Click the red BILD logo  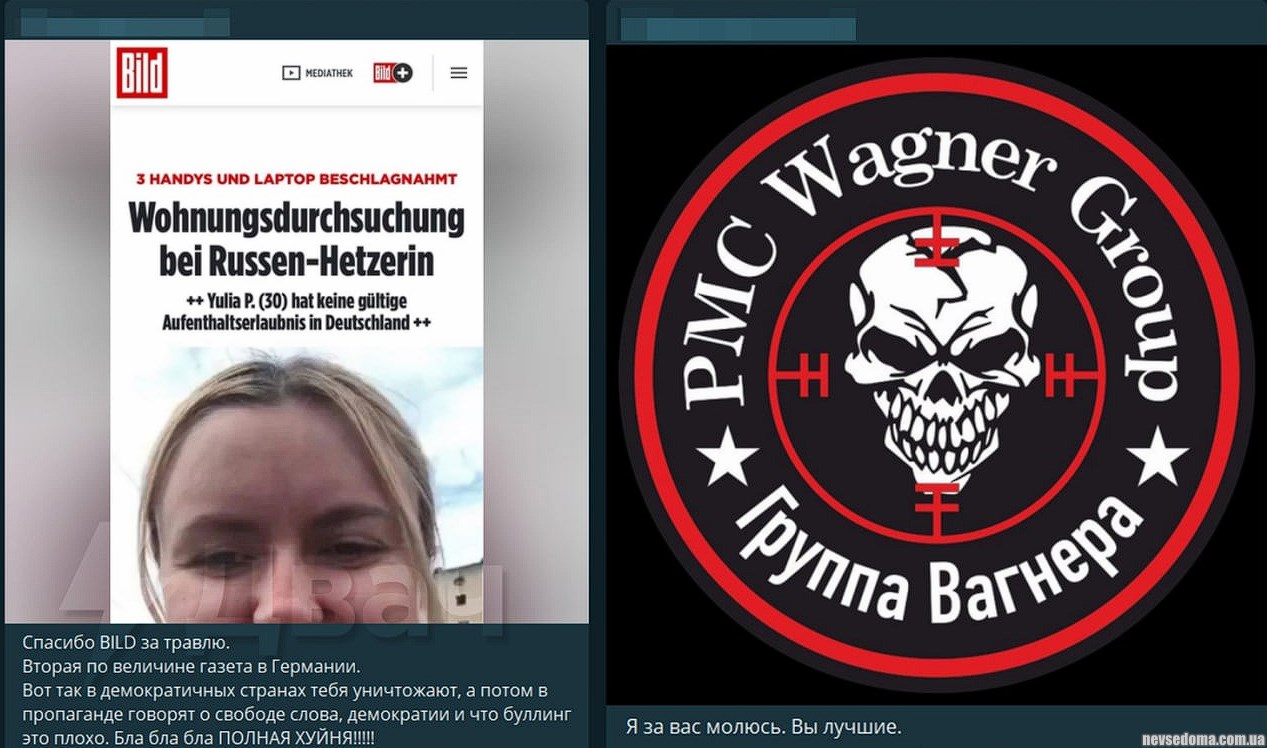142,73
